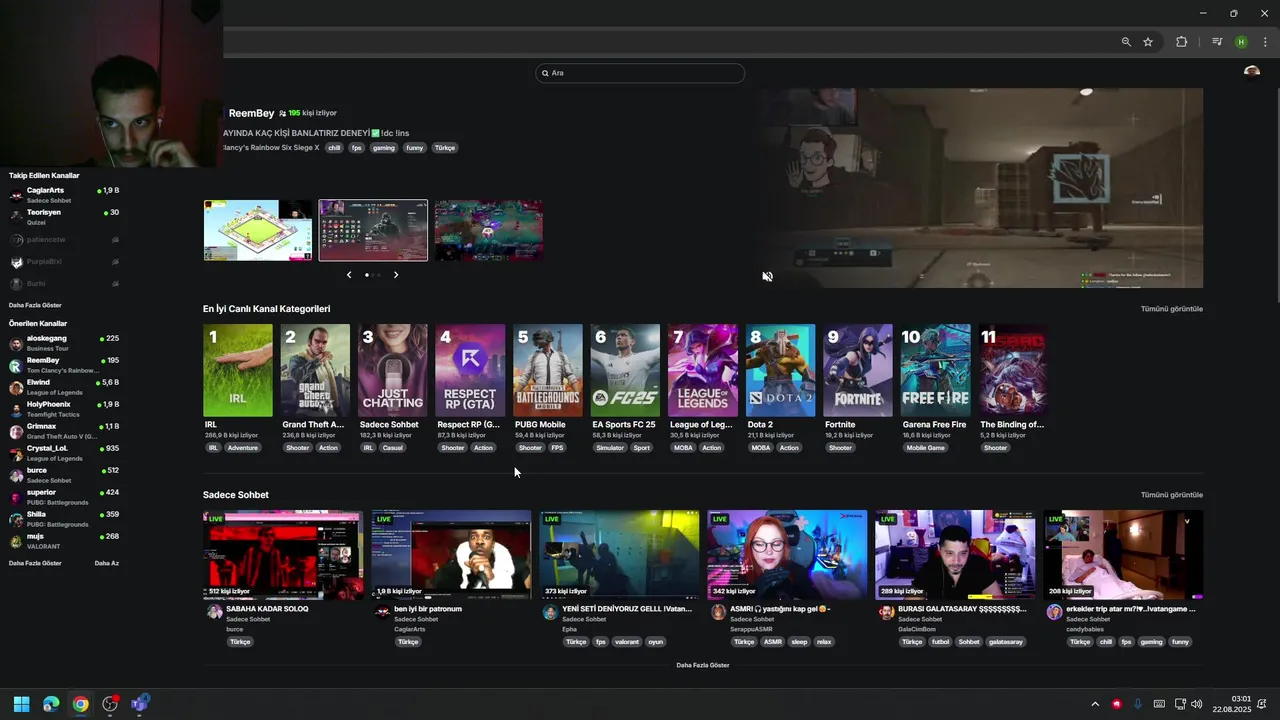This screenshot has height=720, width=1280.
Task: Click superior avatar in recommended channels
Action: coord(16,497)
